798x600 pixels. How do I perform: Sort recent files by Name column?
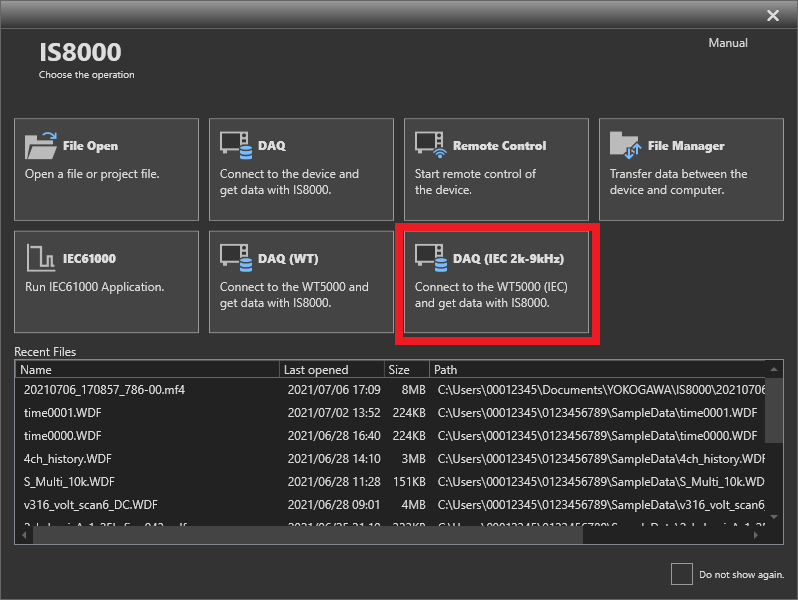click(x=148, y=370)
